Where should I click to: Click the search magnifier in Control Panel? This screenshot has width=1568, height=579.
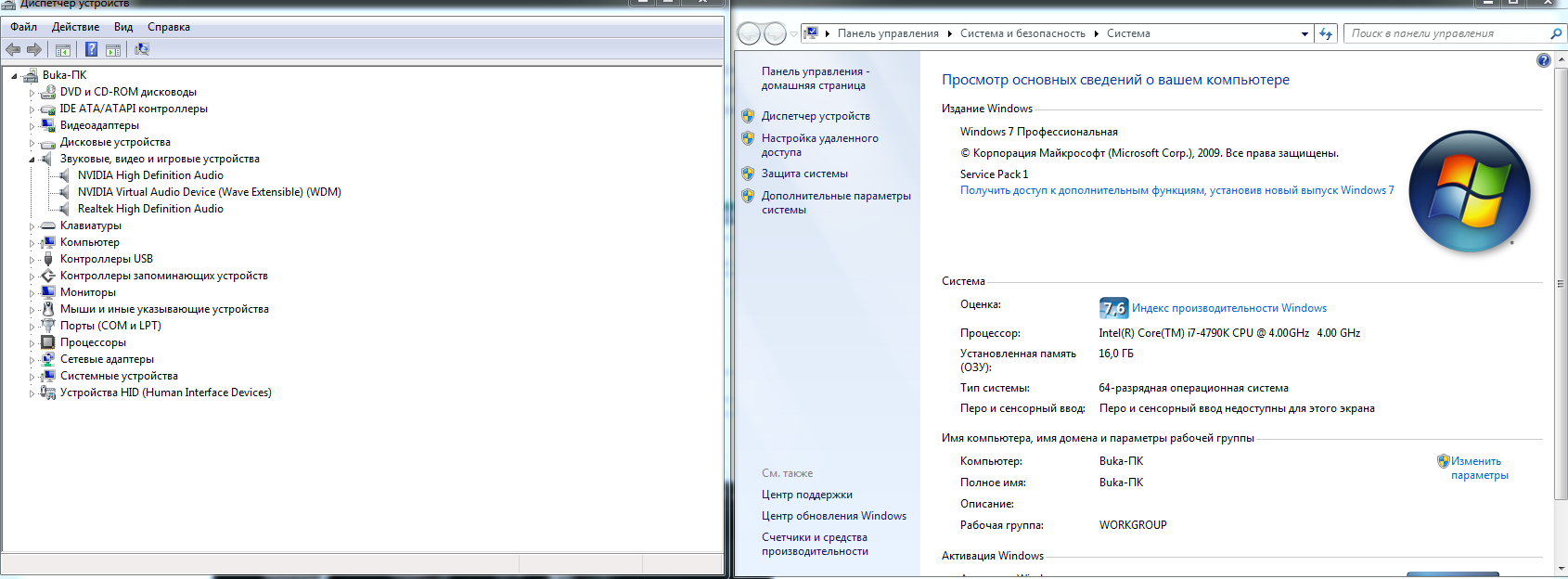tap(1556, 33)
